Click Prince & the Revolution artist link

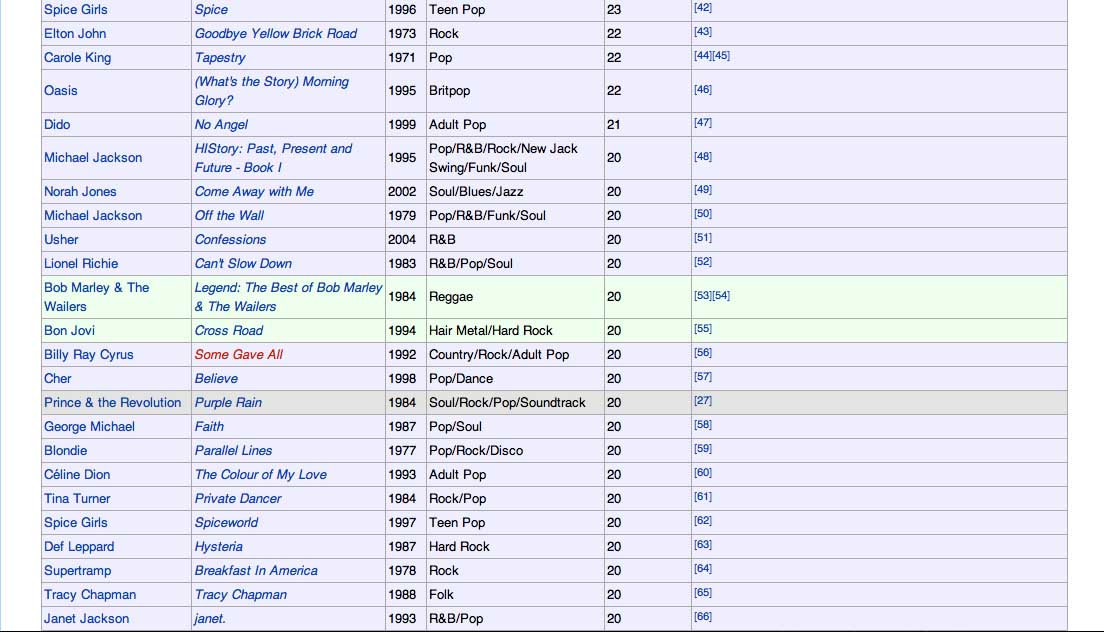pos(113,403)
